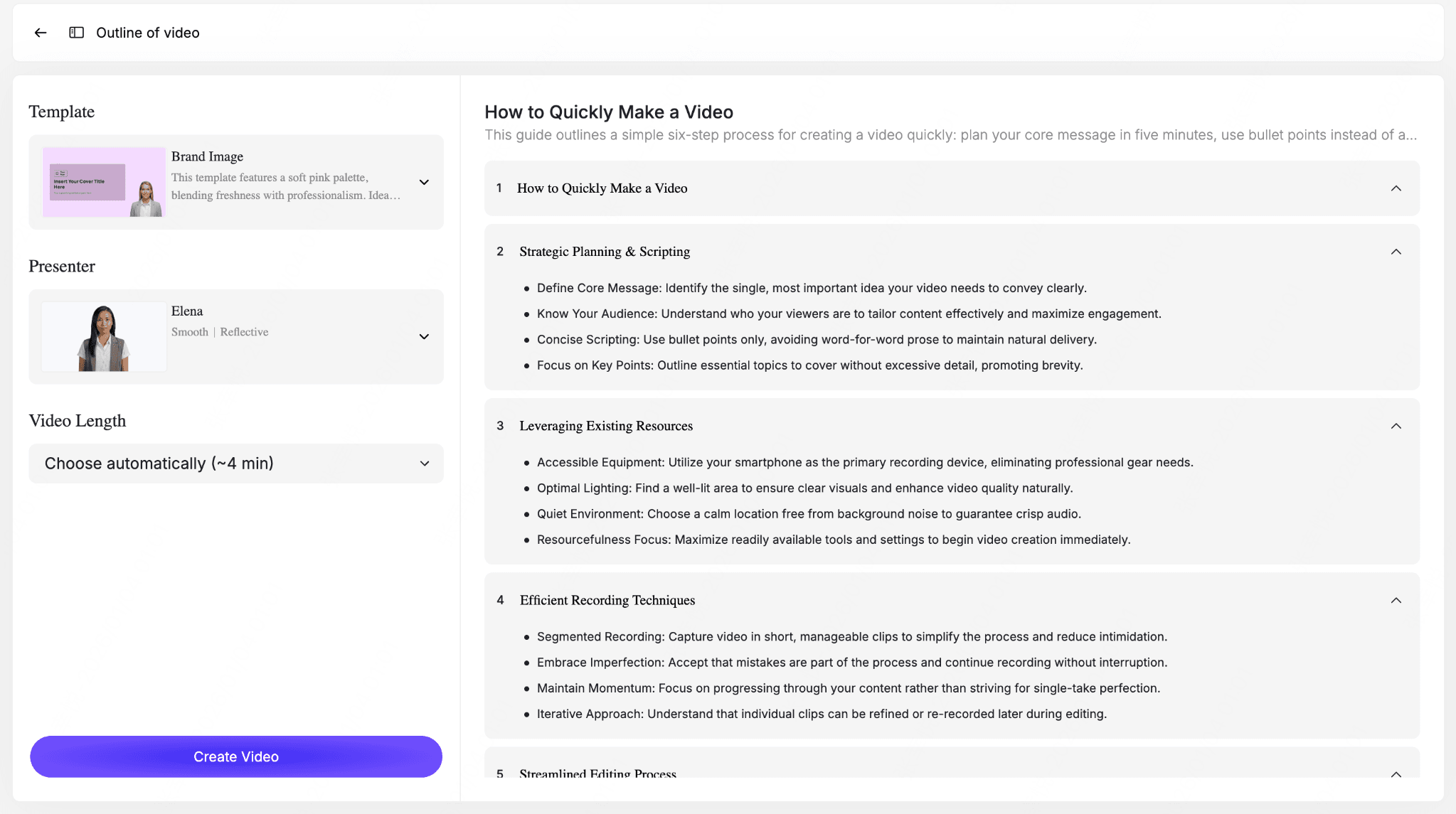
Task: Collapse the 'Efficient Recording Techniques' section
Action: (x=1396, y=600)
